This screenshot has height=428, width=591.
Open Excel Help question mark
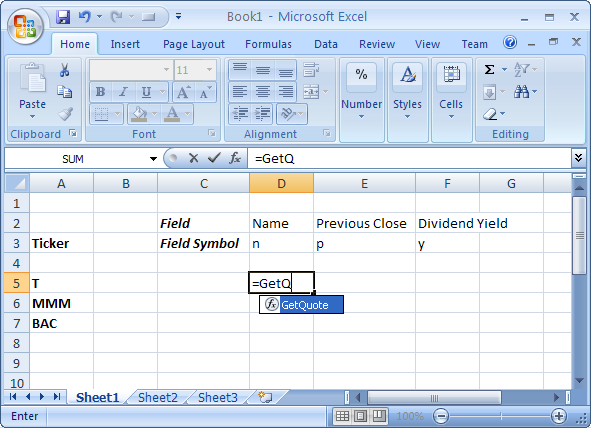click(x=510, y=43)
